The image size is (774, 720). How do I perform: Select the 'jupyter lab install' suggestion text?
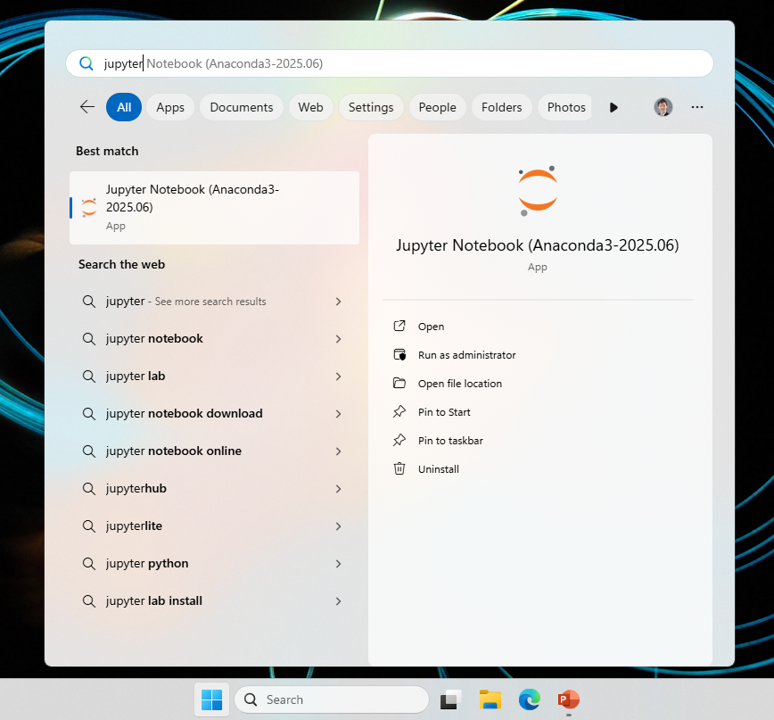tap(154, 601)
